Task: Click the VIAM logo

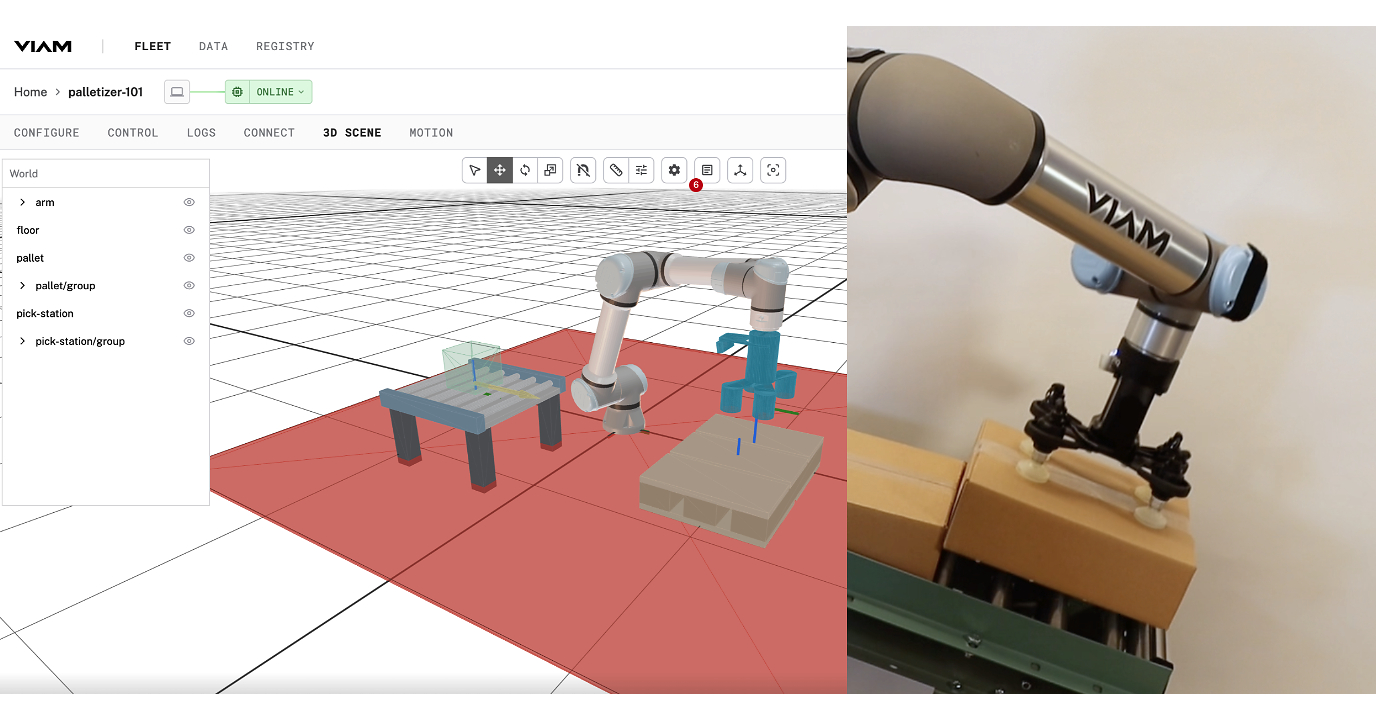Action: pyautogui.click(x=43, y=46)
